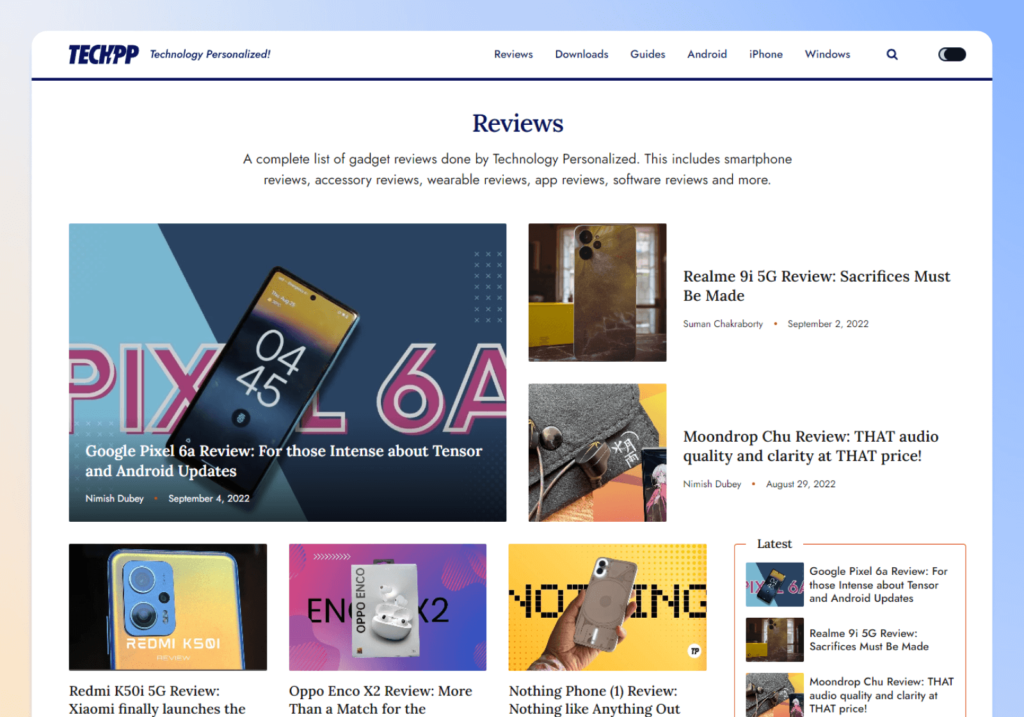Open the Google Pixel 6a featured review headline
1024x717 pixels.
(x=283, y=460)
